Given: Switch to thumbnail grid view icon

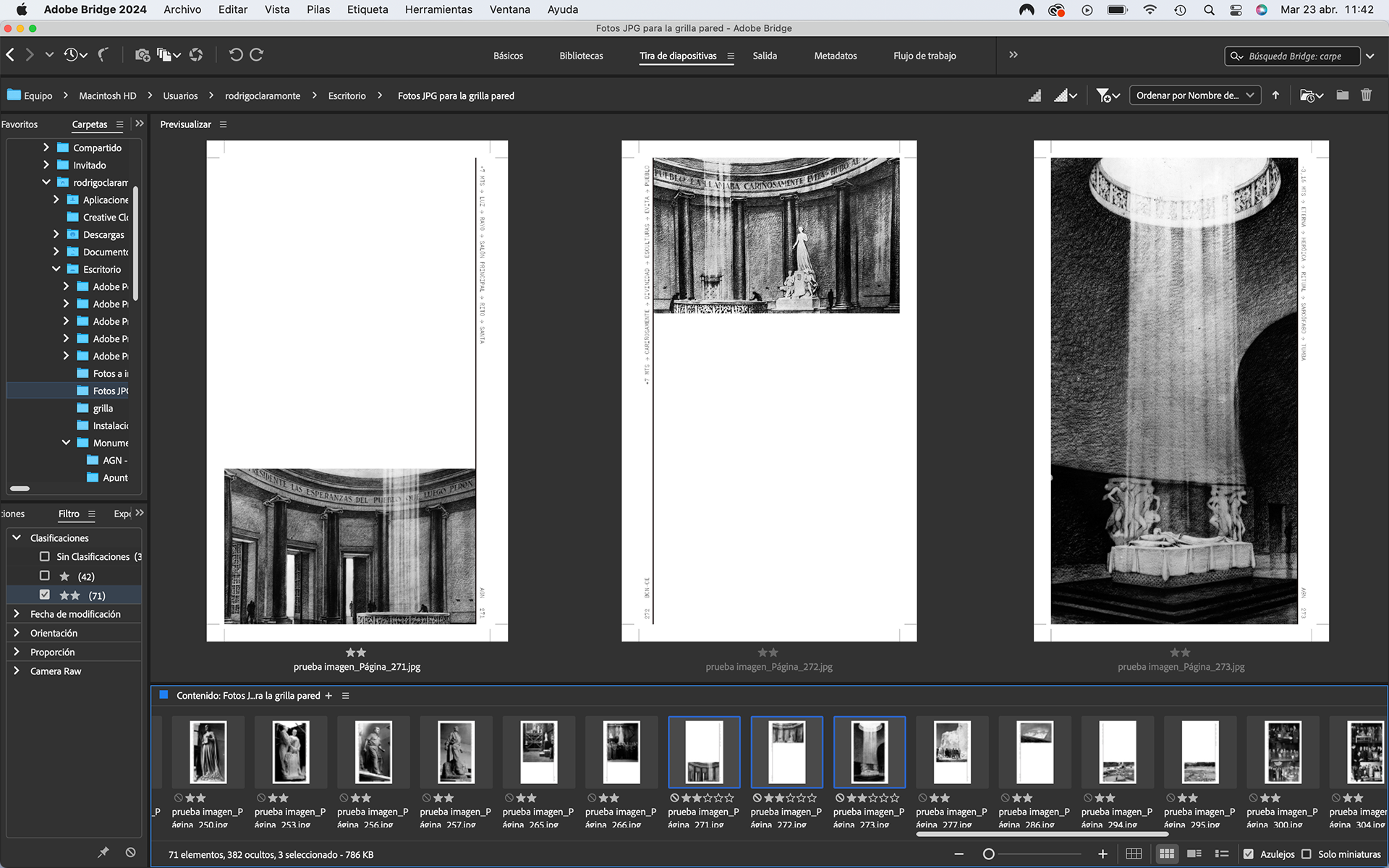Looking at the screenshot, I should click(1166, 854).
